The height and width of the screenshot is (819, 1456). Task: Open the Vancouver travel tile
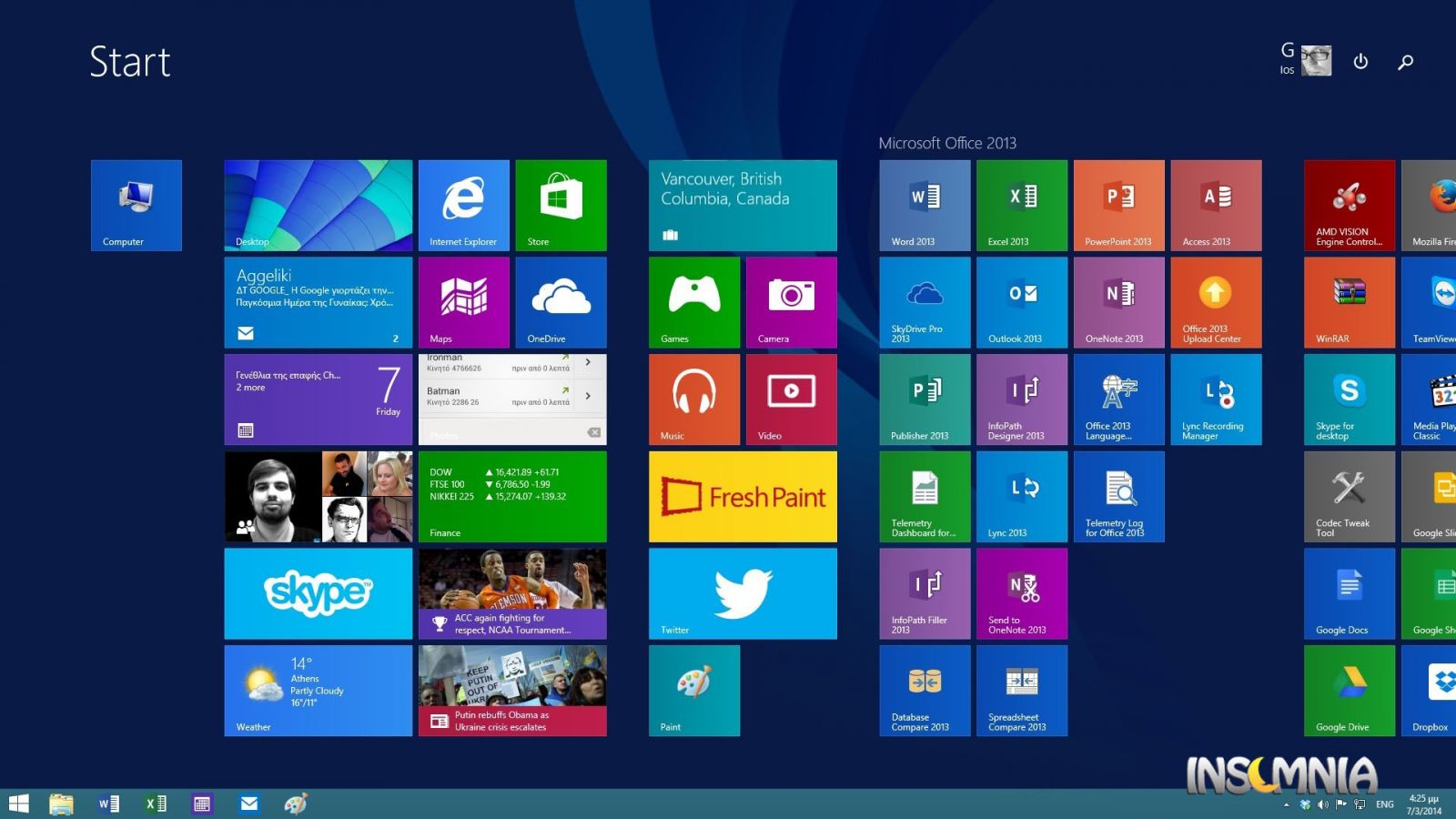point(743,206)
